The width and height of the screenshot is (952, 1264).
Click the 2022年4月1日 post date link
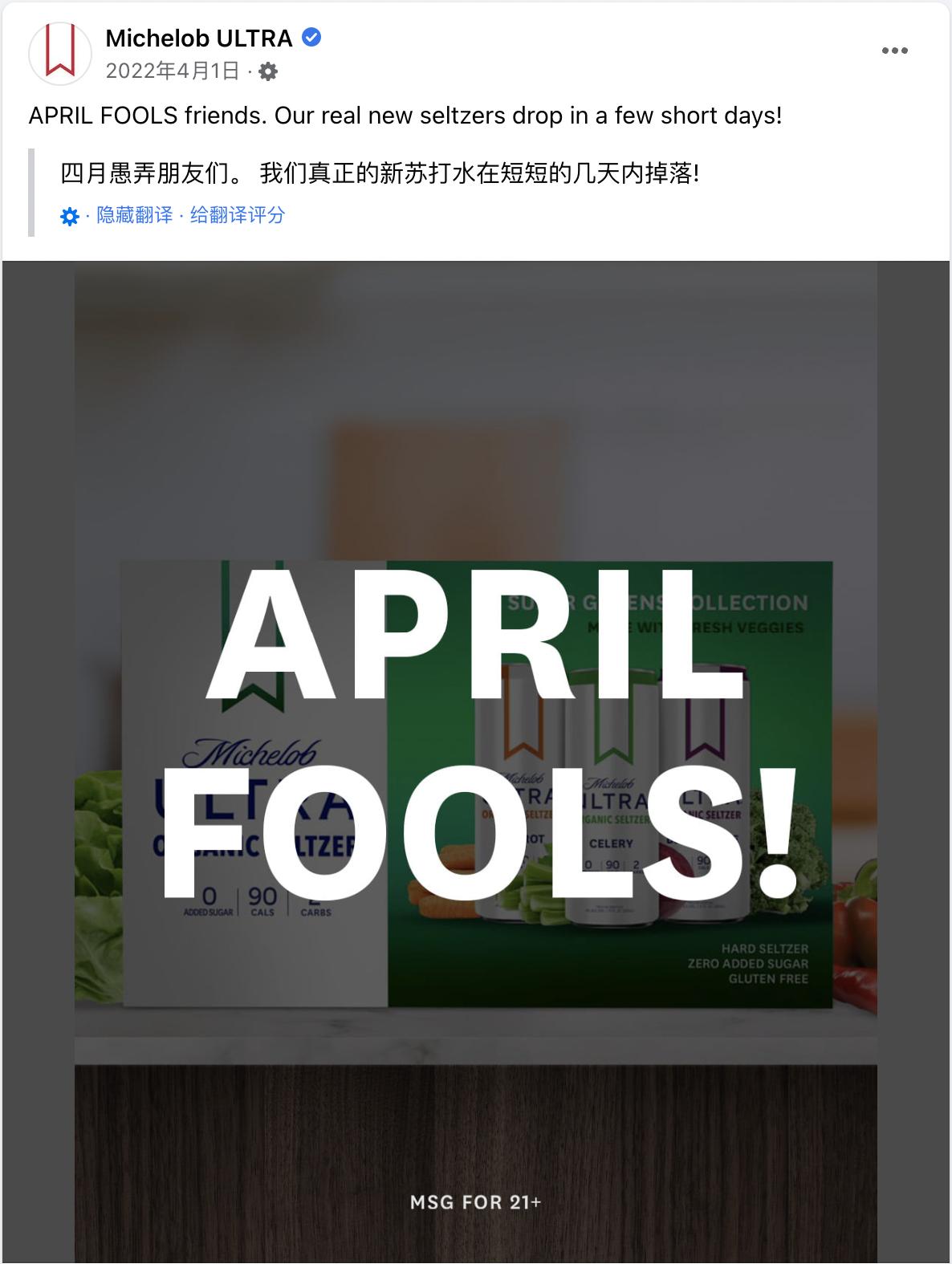tap(173, 71)
